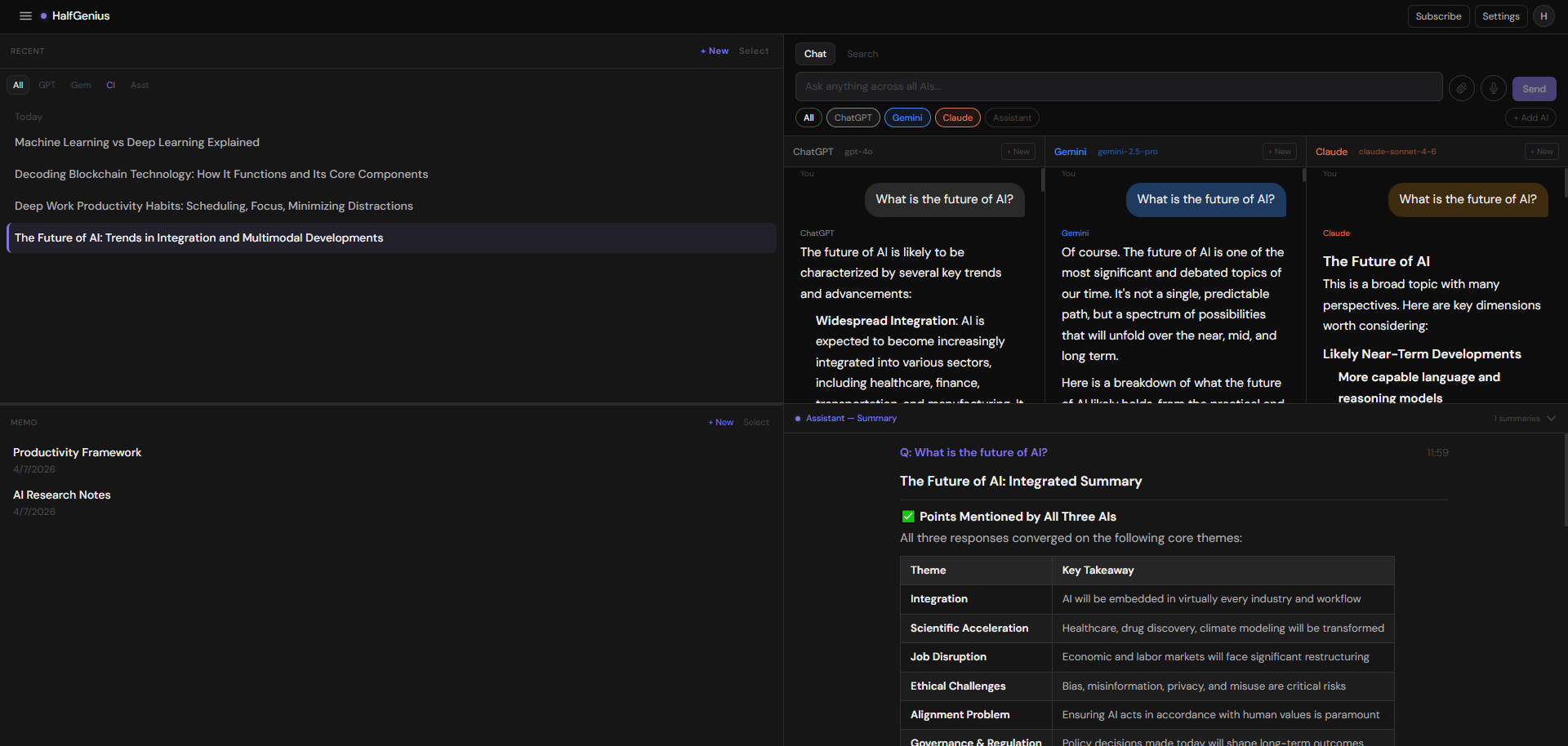Image resolution: width=1568 pixels, height=746 pixels.
Task: Create new memo with + New
Action: pos(721,422)
